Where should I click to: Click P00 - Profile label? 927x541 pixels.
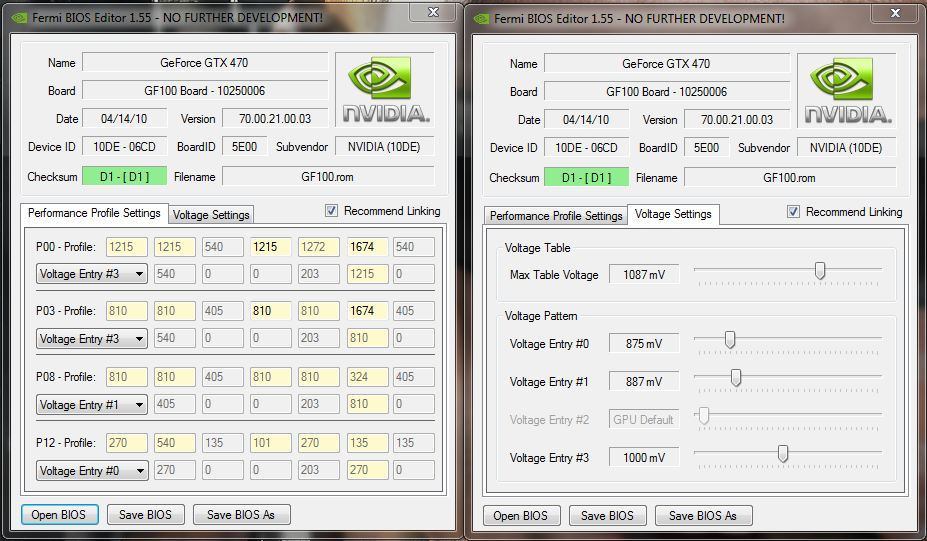[x=66, y=247]
